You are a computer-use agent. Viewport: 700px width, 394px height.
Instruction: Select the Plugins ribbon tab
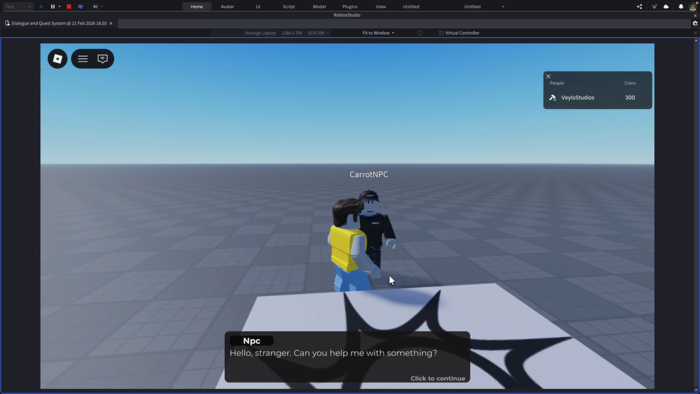coord(350,7)
